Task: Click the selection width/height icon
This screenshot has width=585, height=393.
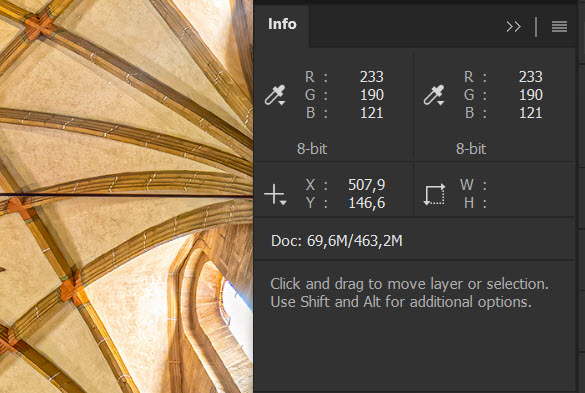Action: (435, 194)
